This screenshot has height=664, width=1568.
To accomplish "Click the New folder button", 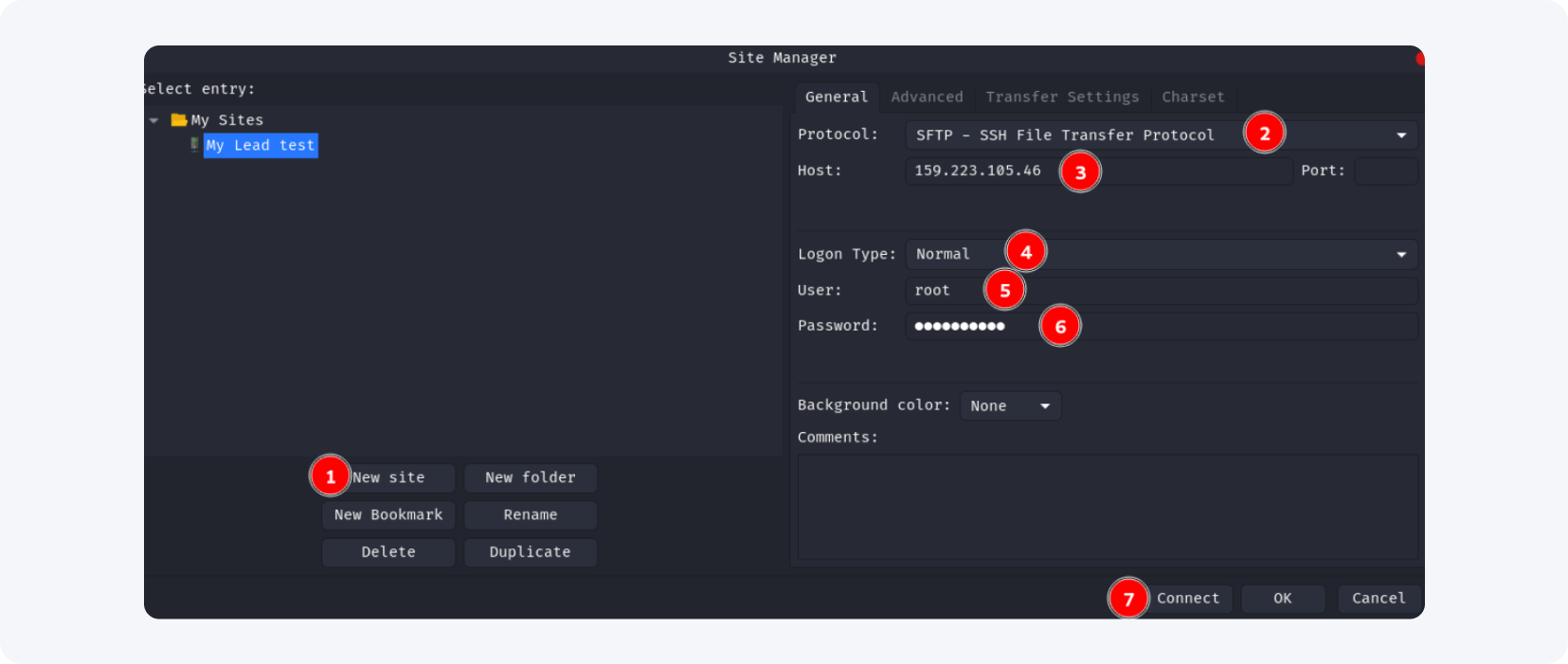I will point(530,478).
